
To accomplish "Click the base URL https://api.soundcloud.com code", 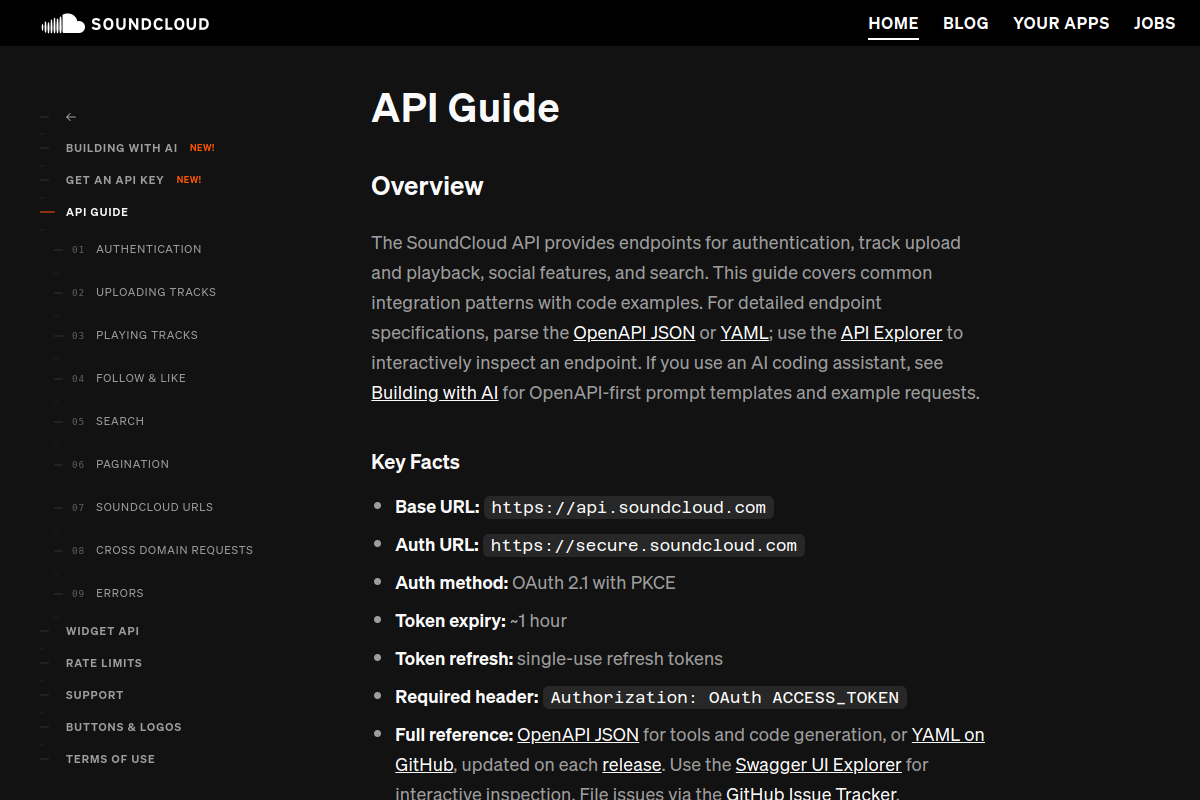I will [x=629, y=507].
